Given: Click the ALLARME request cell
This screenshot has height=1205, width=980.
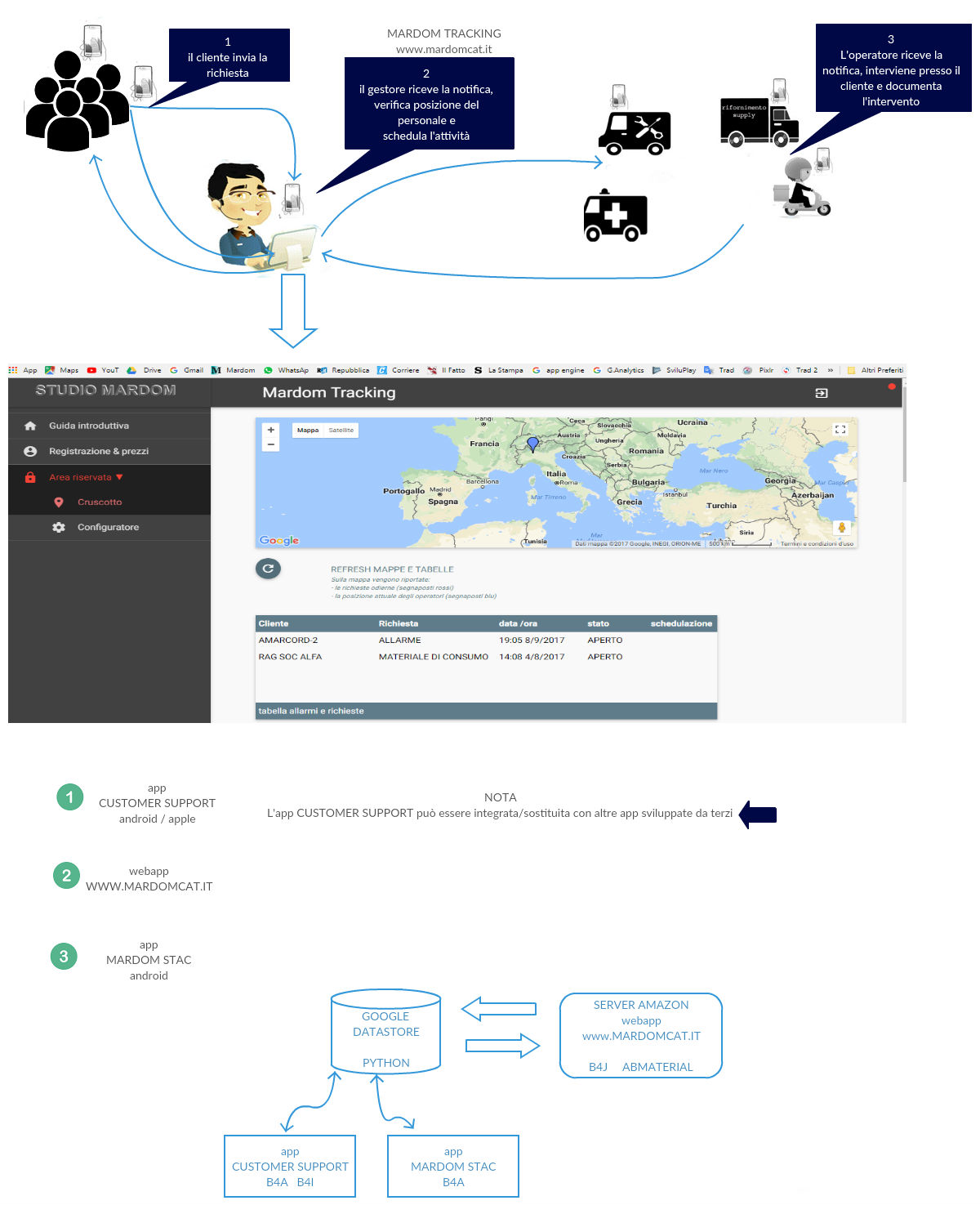Looking at the screenshot, I should click(x=400, y=640).
